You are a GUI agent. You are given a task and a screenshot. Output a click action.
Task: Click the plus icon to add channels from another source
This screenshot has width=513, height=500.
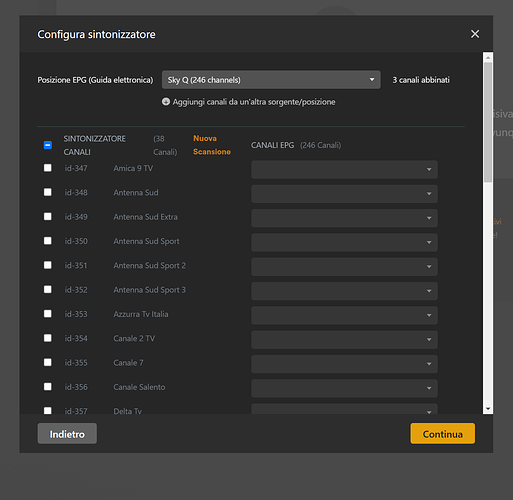tap(166, 102)
